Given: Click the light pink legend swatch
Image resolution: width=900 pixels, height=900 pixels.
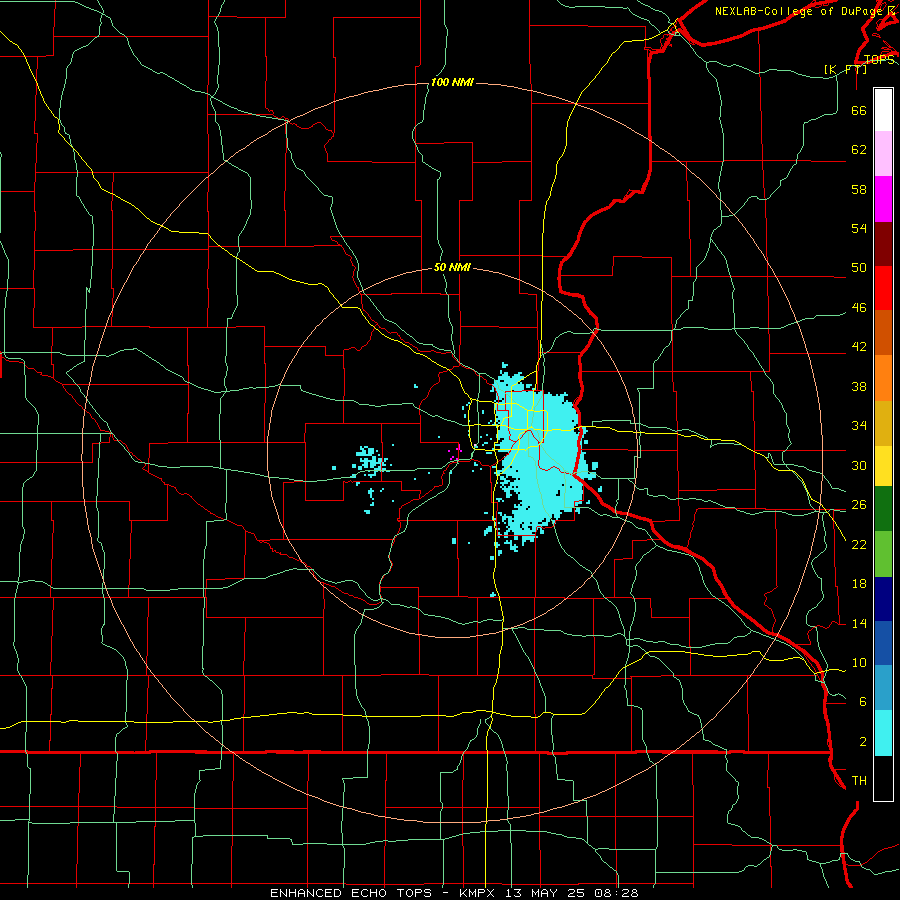Looking at the screenshot, I should coord(883,154).
